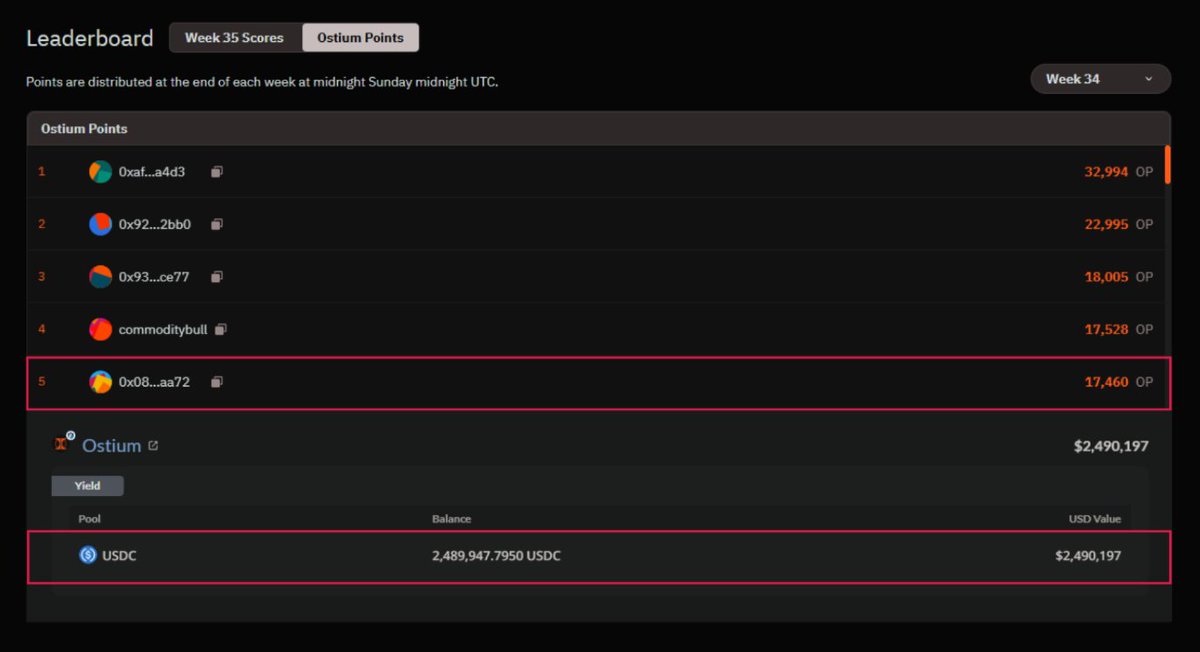Image resolution: width=1200 pixels, height=652 pixels.
Task: Click the Ostium protocol logo icon
Action: click(64, 442)
